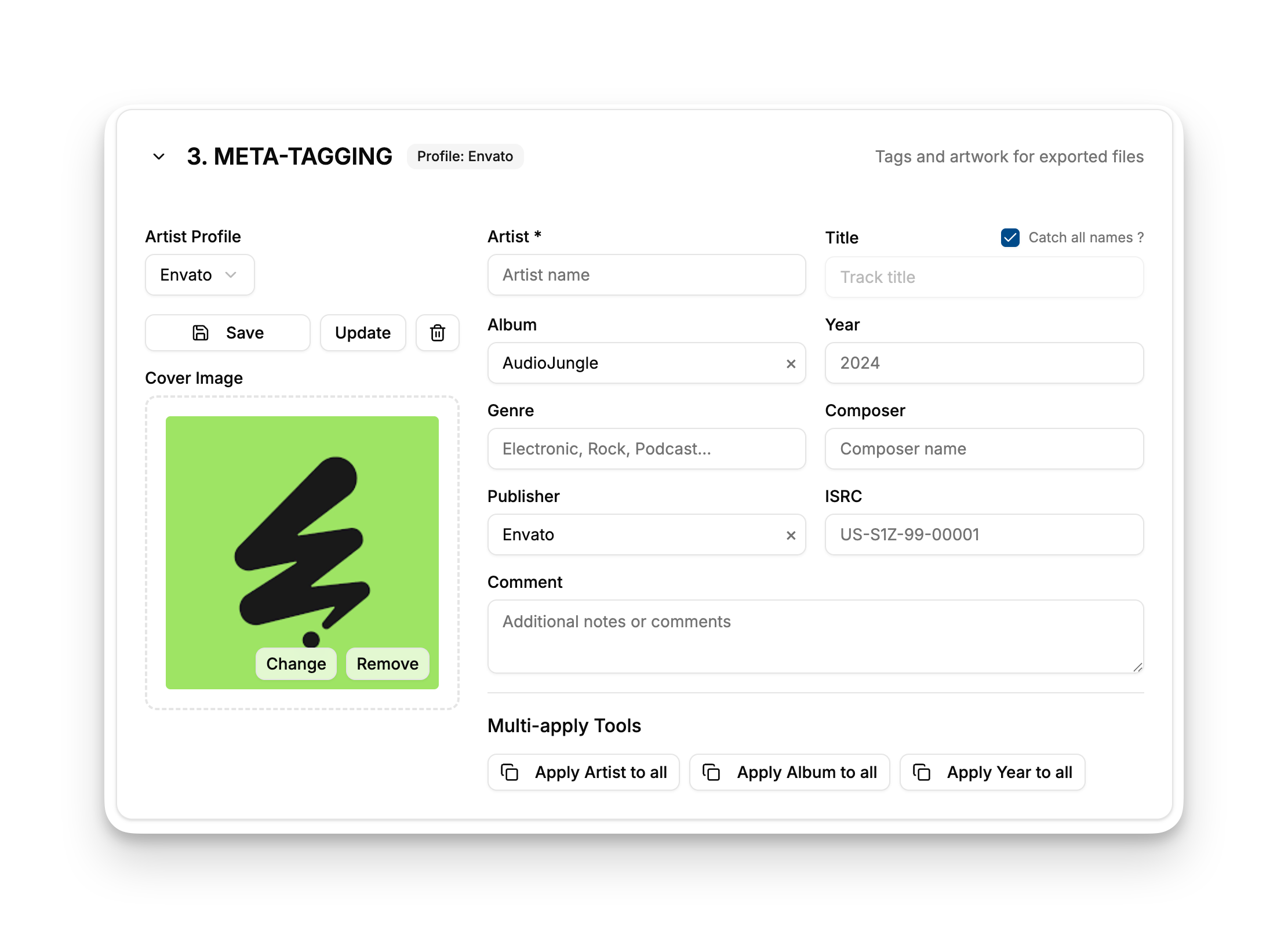Uncheck the Catch all names checkbox
The width and height of the screenshot is (1288, 938).
pos(1010,238)
